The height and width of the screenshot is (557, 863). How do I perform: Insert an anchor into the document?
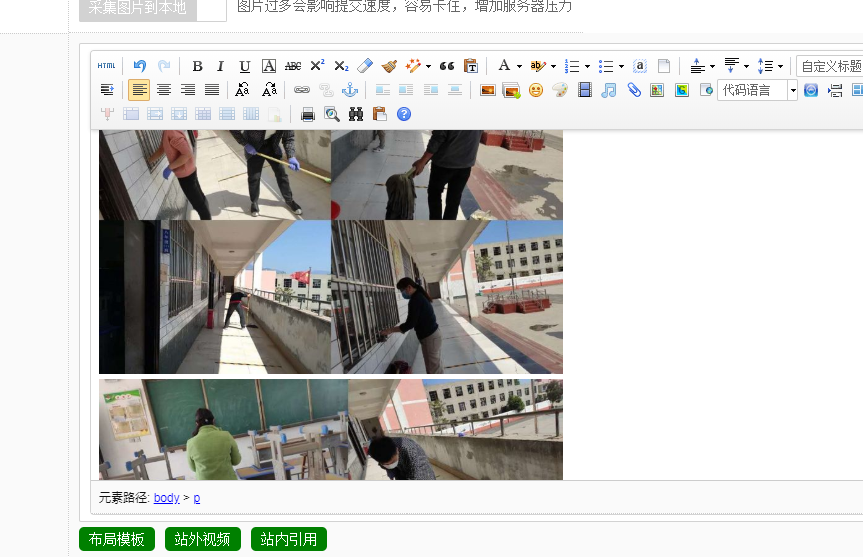click(350, 90)
